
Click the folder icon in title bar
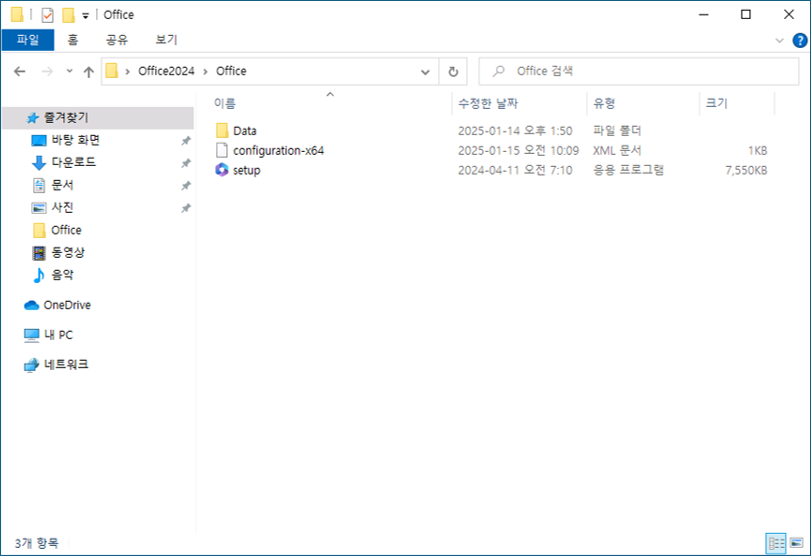click(x=17, y=15)
